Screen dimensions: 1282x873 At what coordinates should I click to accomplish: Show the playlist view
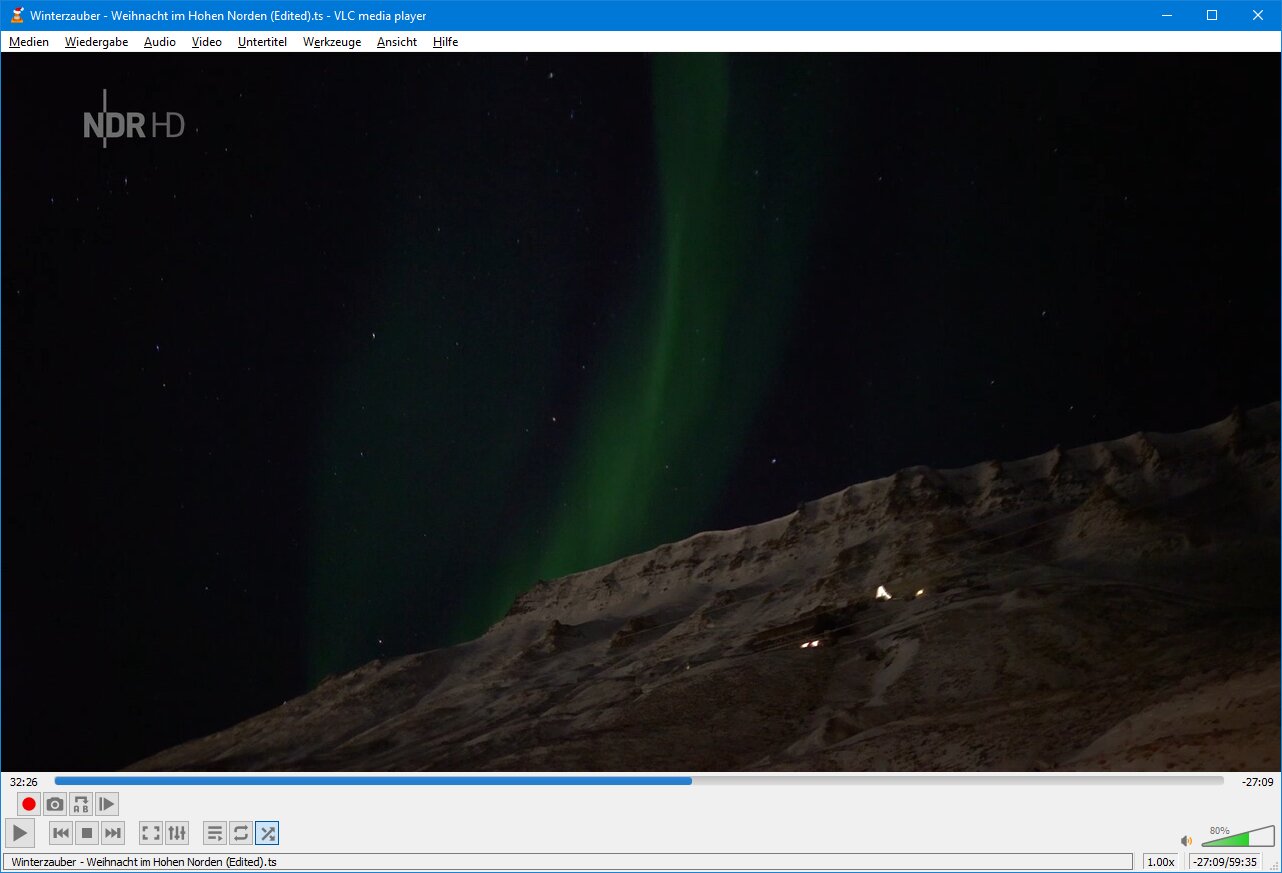pyautogui.click(x=215, y=833)
